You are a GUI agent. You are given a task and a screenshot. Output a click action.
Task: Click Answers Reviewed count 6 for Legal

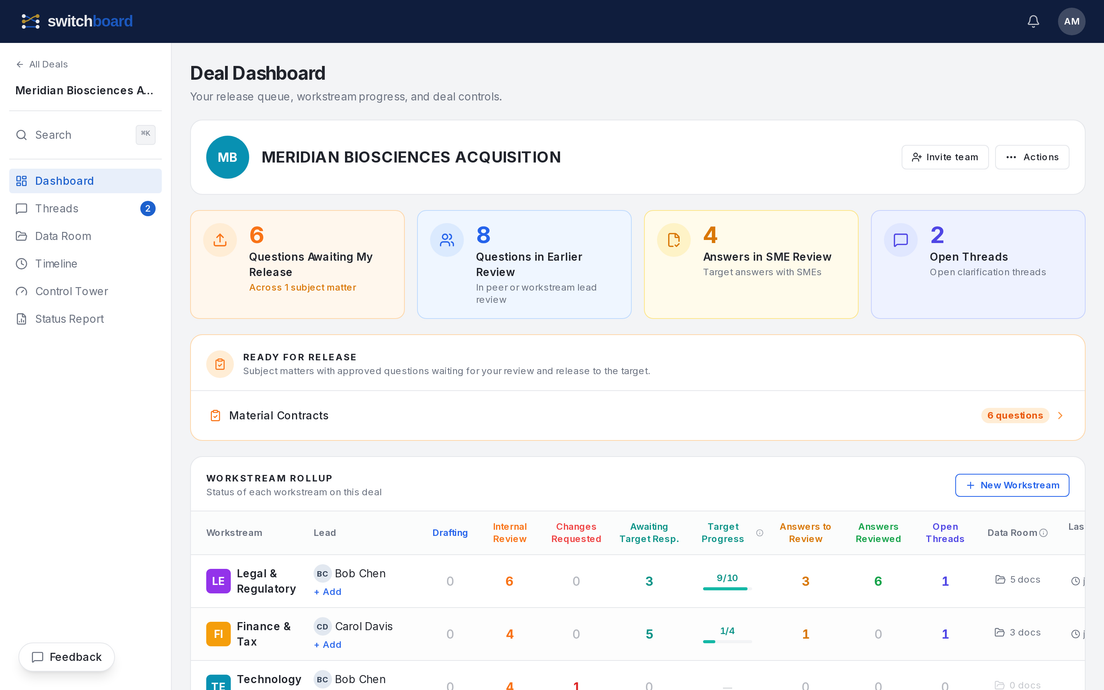(878, 582)
